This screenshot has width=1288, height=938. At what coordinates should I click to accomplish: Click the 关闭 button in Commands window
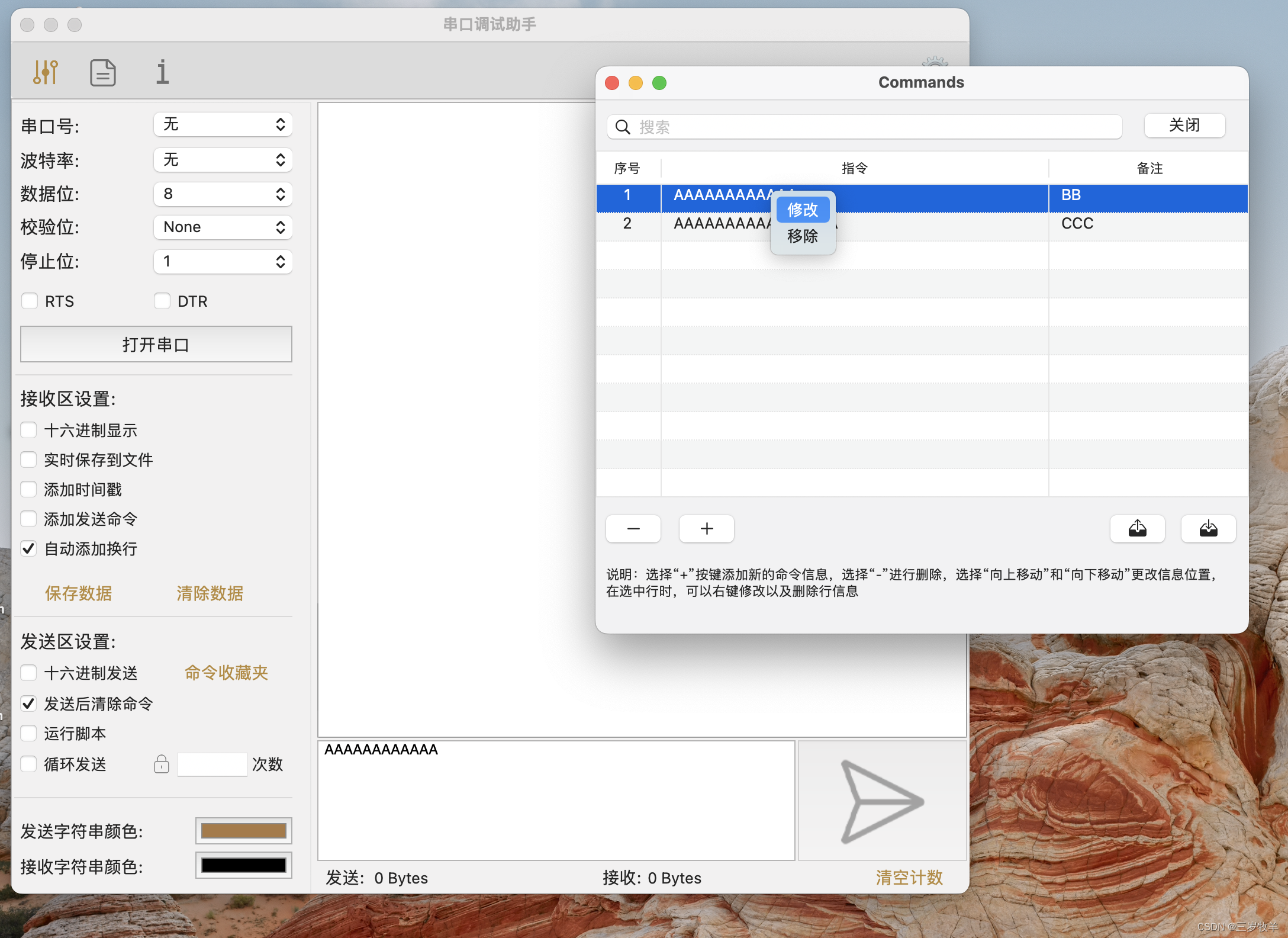click(1184, 126)
